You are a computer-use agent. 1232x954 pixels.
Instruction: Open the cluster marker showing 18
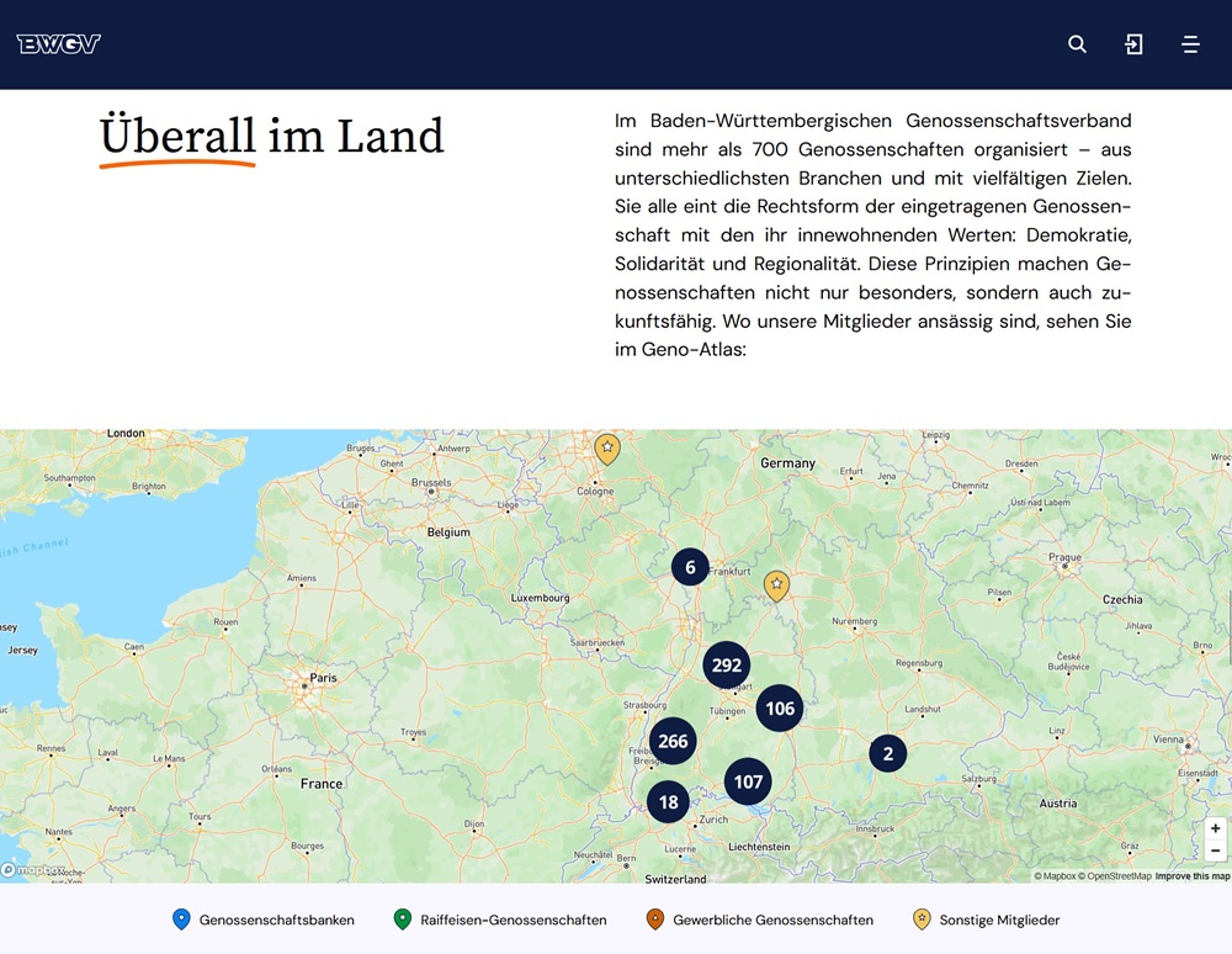tap(668, 802)
